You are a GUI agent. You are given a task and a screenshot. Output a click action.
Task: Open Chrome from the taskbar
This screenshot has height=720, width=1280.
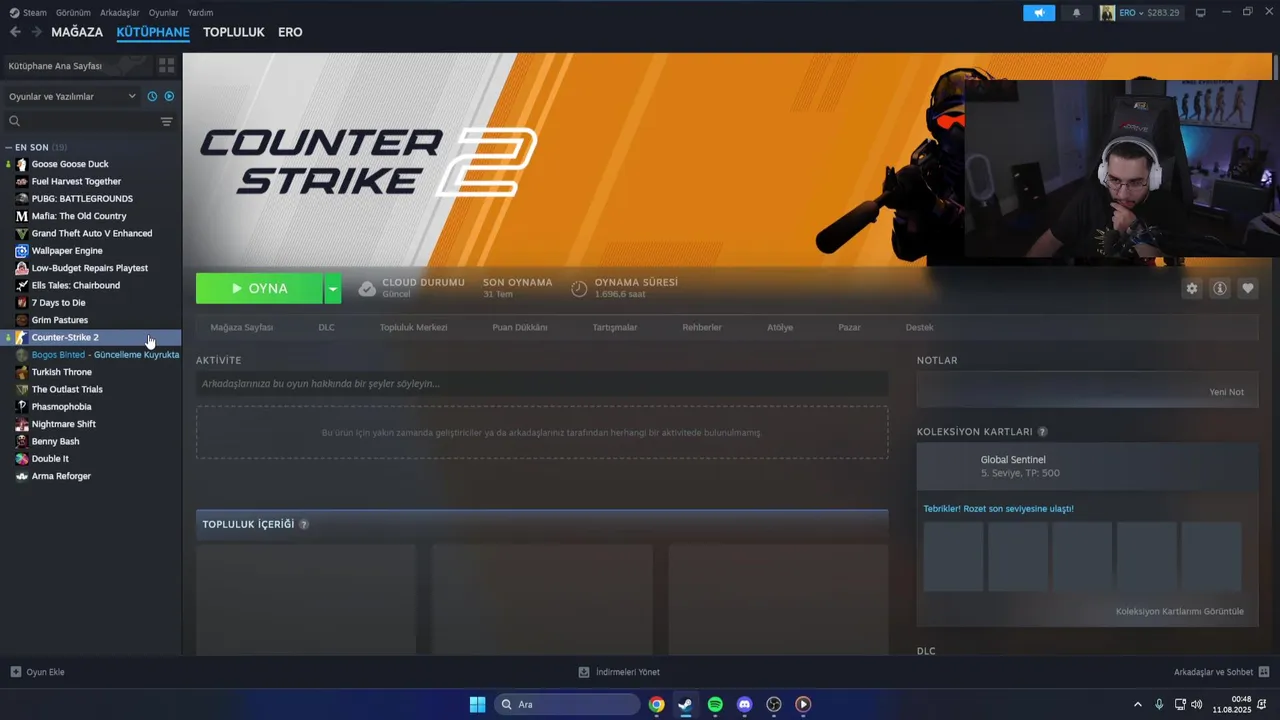point(656,704)
